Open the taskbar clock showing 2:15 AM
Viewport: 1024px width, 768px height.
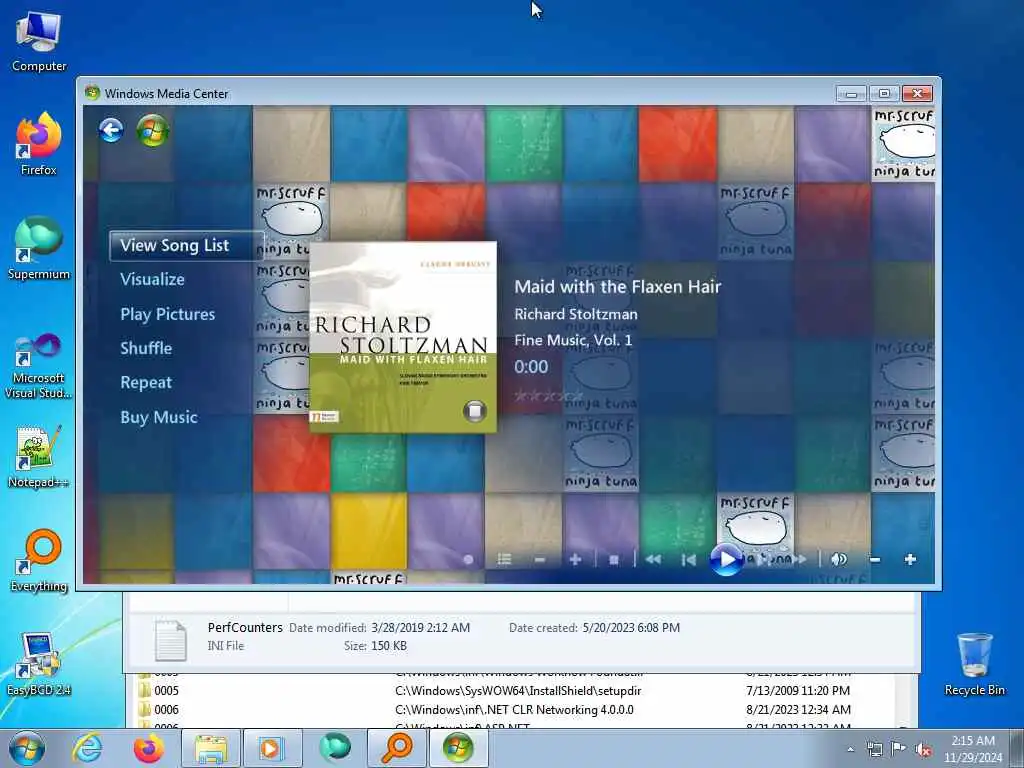pyautogui.click(x=973, y=749)
